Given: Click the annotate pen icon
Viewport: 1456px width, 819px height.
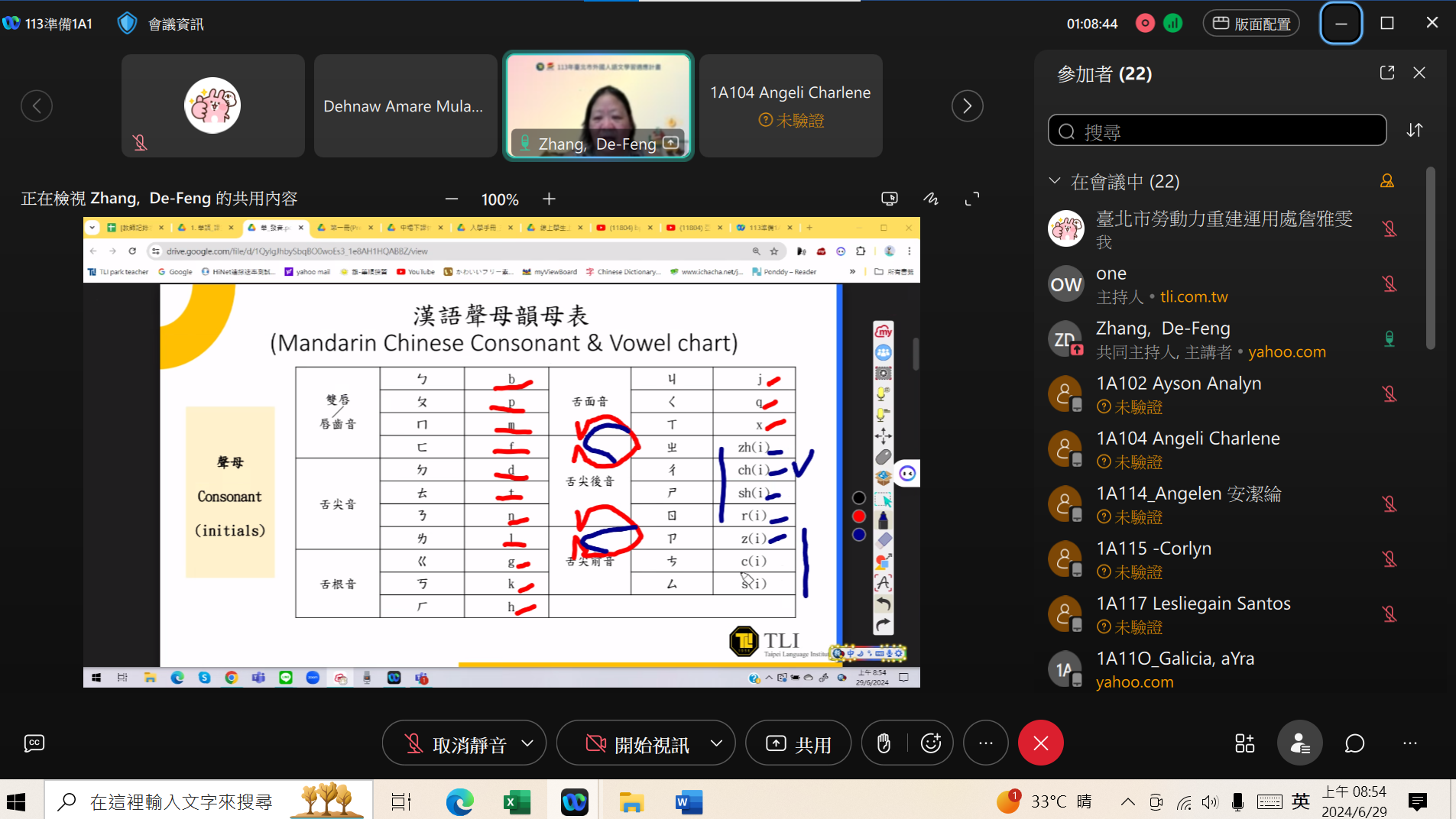Looking at the screenshot, I should (x=931, y=199).
